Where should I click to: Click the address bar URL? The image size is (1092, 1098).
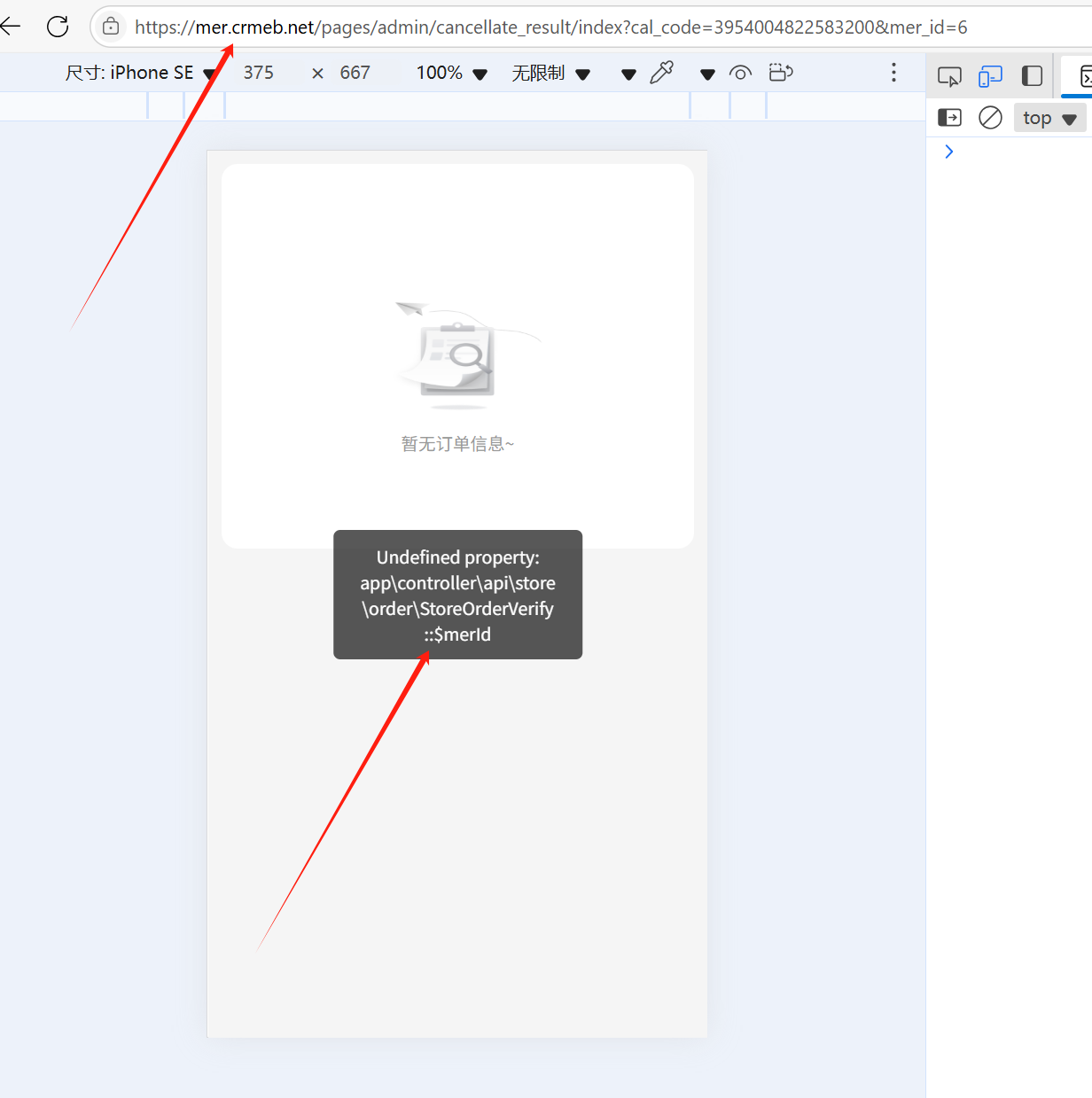tap(550, 27)
